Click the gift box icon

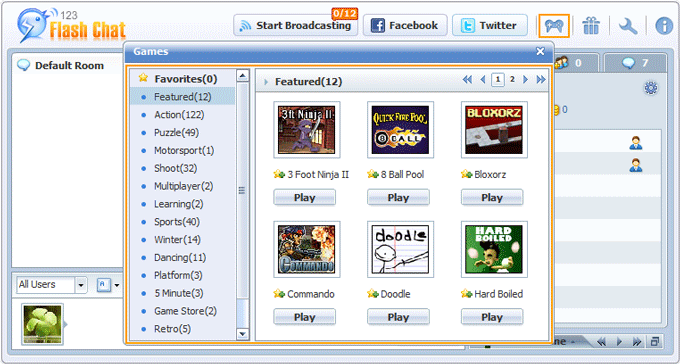tap(591, 26)
